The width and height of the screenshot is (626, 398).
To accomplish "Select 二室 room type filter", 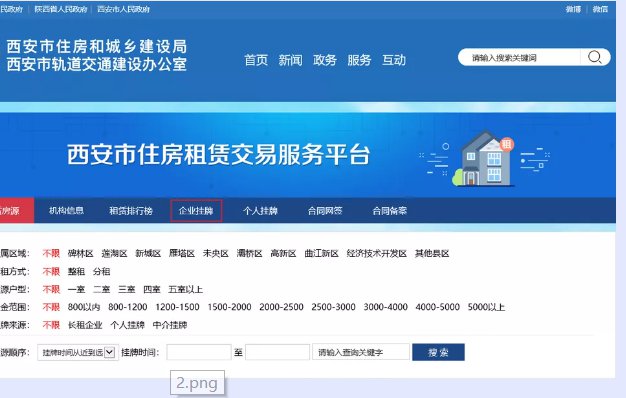I will pos(101,289).
